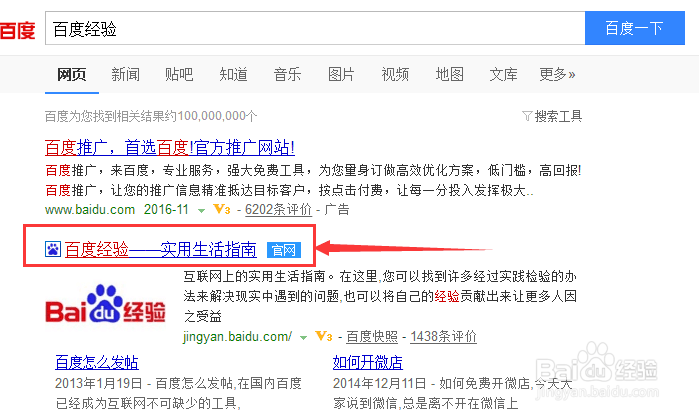Viewport: 699px width, 416px height.
Task: Switch to the 图片 tab
Action: [x=341, y=74]
